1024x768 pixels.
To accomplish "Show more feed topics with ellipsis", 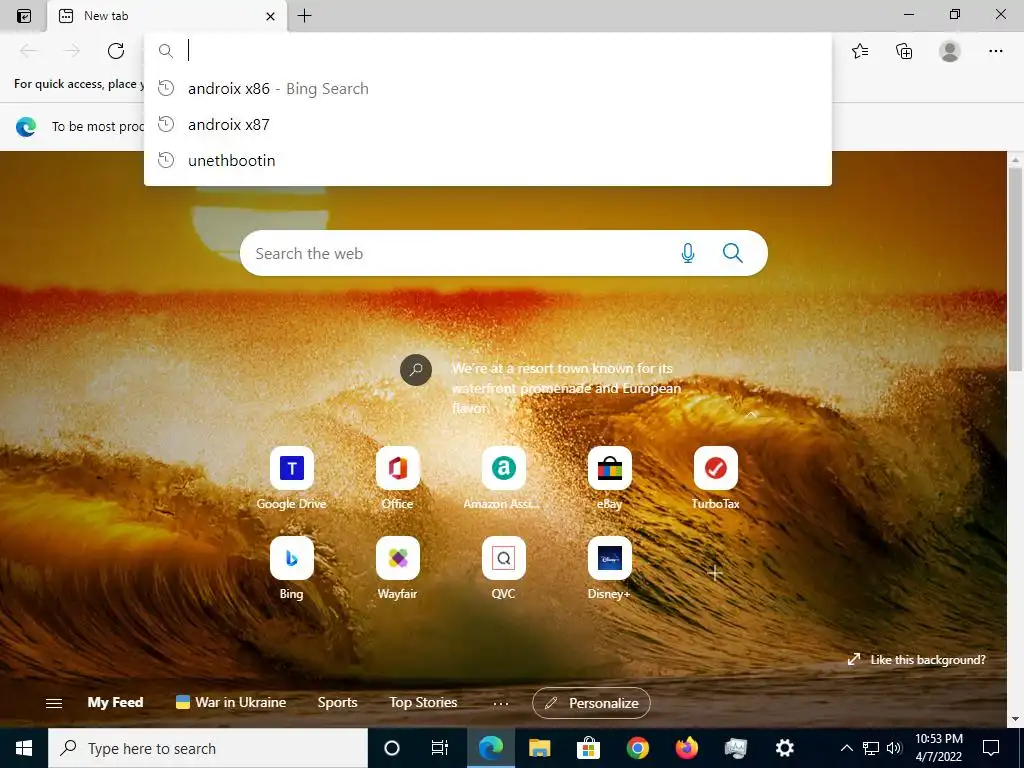I will tap(501, 703).
